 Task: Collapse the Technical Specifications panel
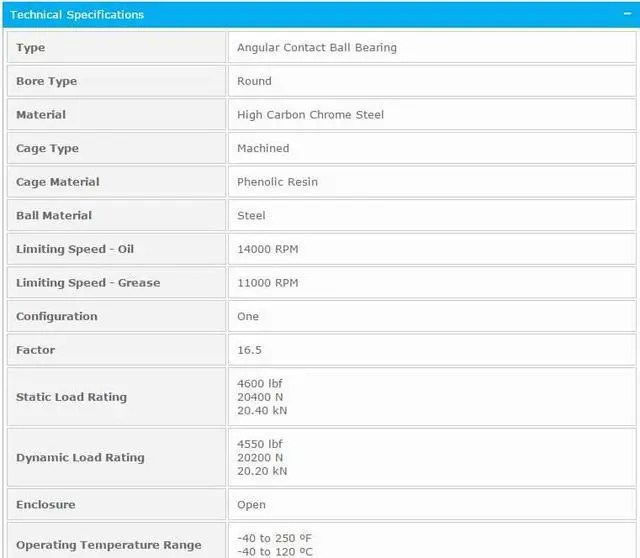627,14
